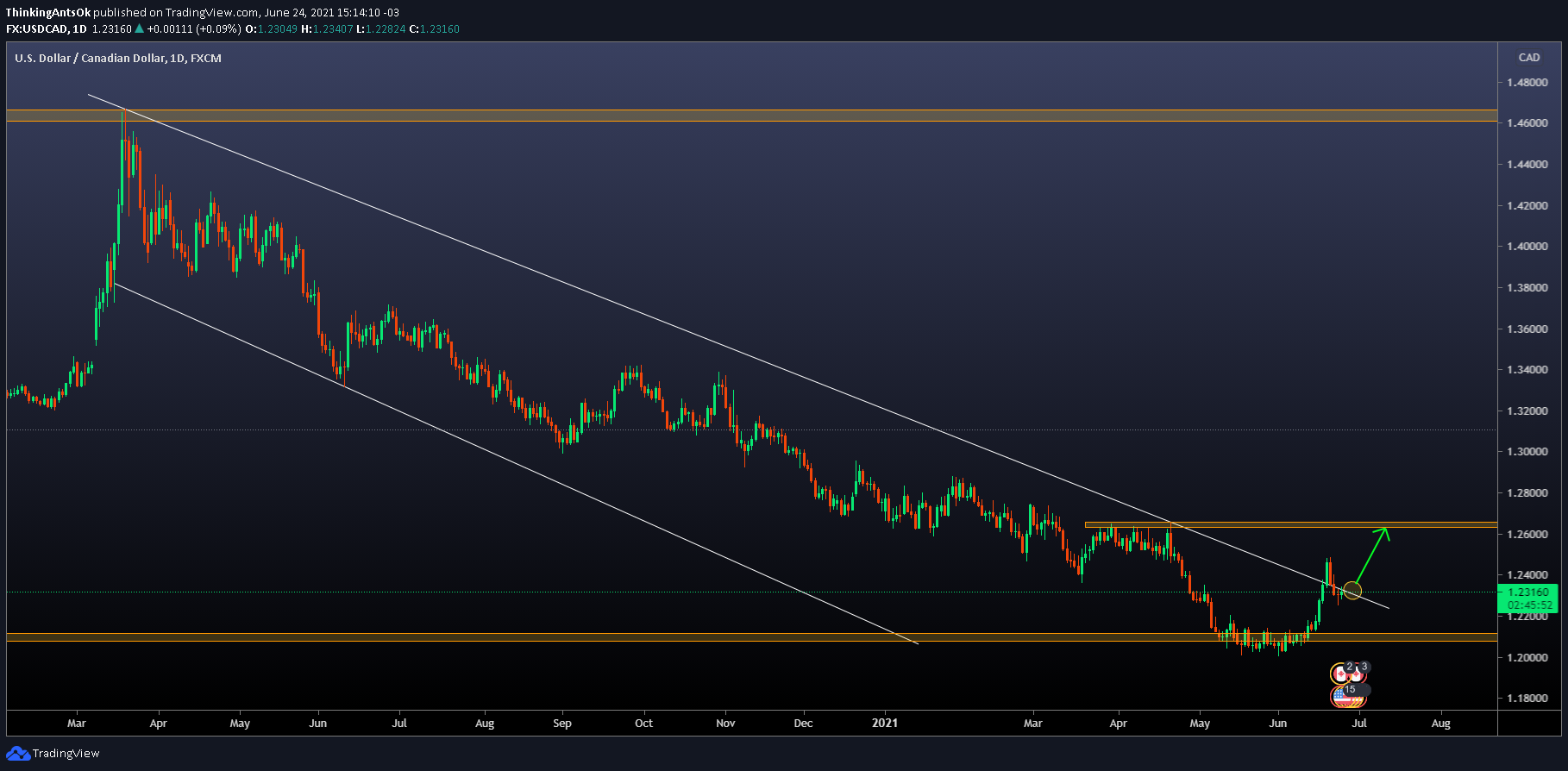This screenshot has width=1568, height=771.
Task: Click the open value O:1.23049
Action: point(272,28)
